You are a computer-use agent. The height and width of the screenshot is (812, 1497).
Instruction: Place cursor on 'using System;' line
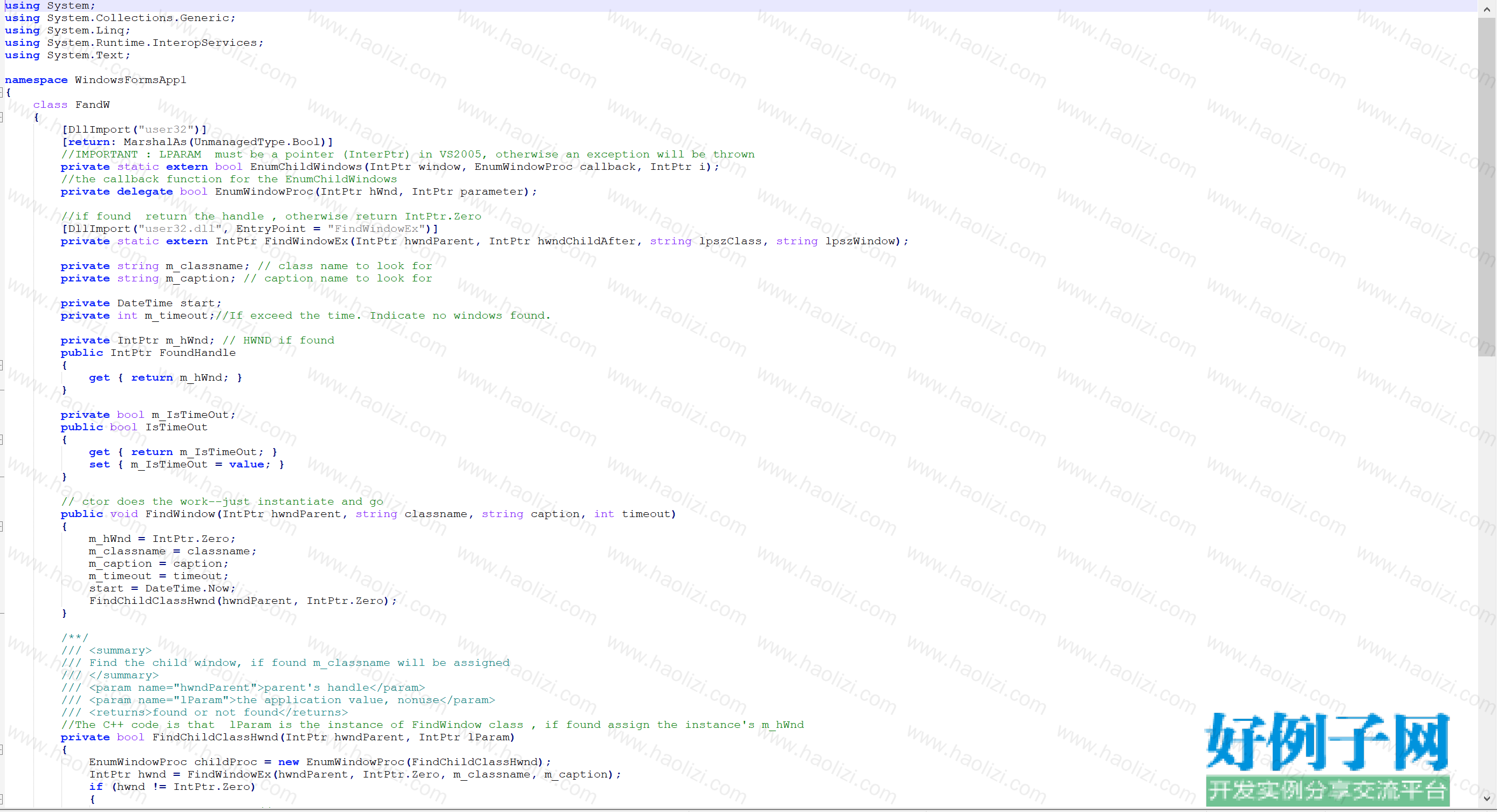pyautogui.click(x=50, y=6)
